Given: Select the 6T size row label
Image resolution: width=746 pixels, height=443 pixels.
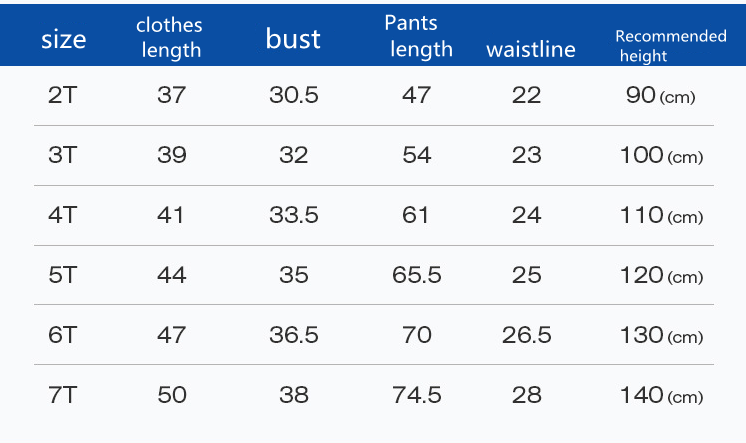Looking at the screenshot, I should tap(63, 335).
